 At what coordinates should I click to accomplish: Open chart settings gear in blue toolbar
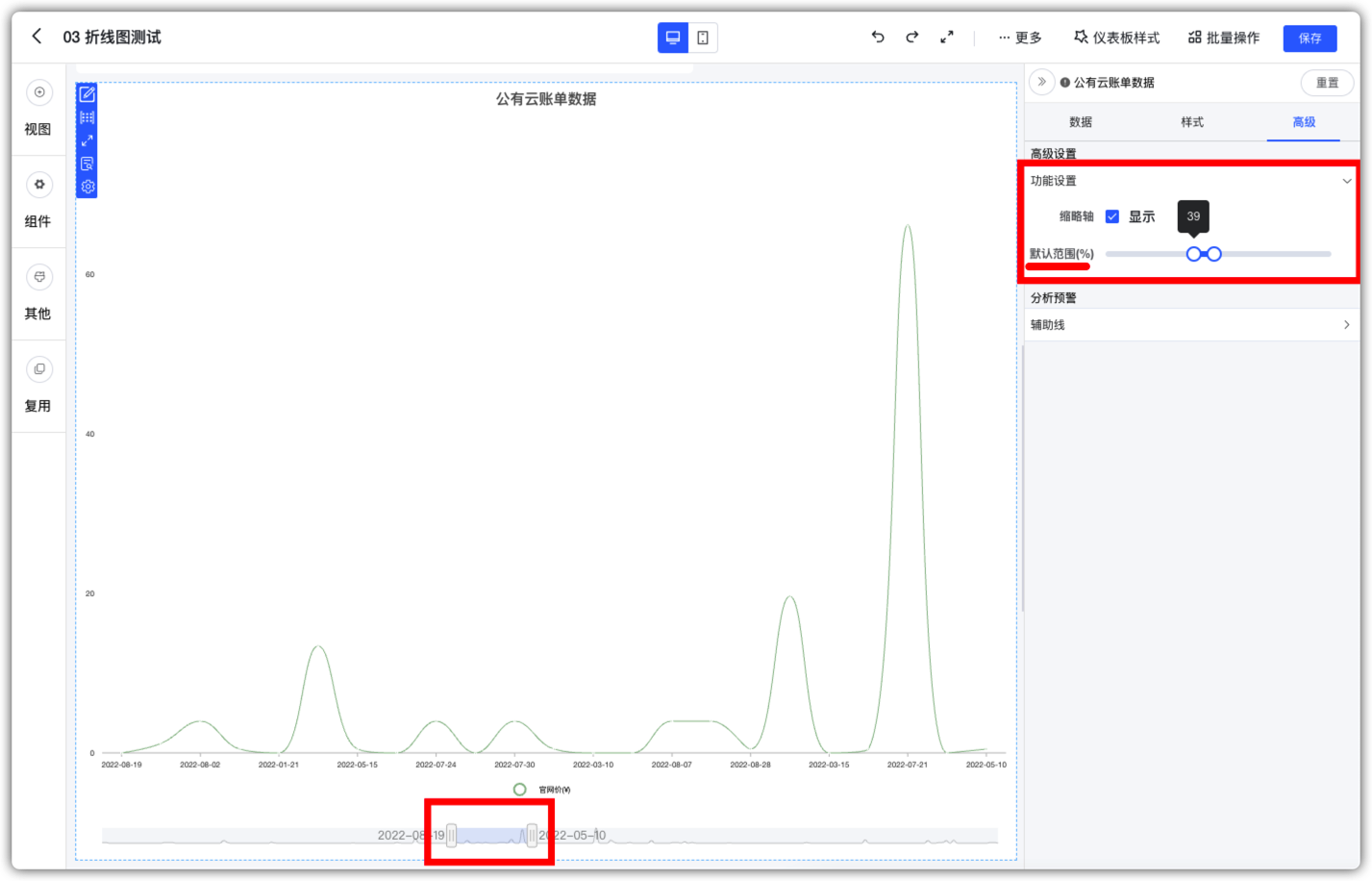tap(87, 187)
